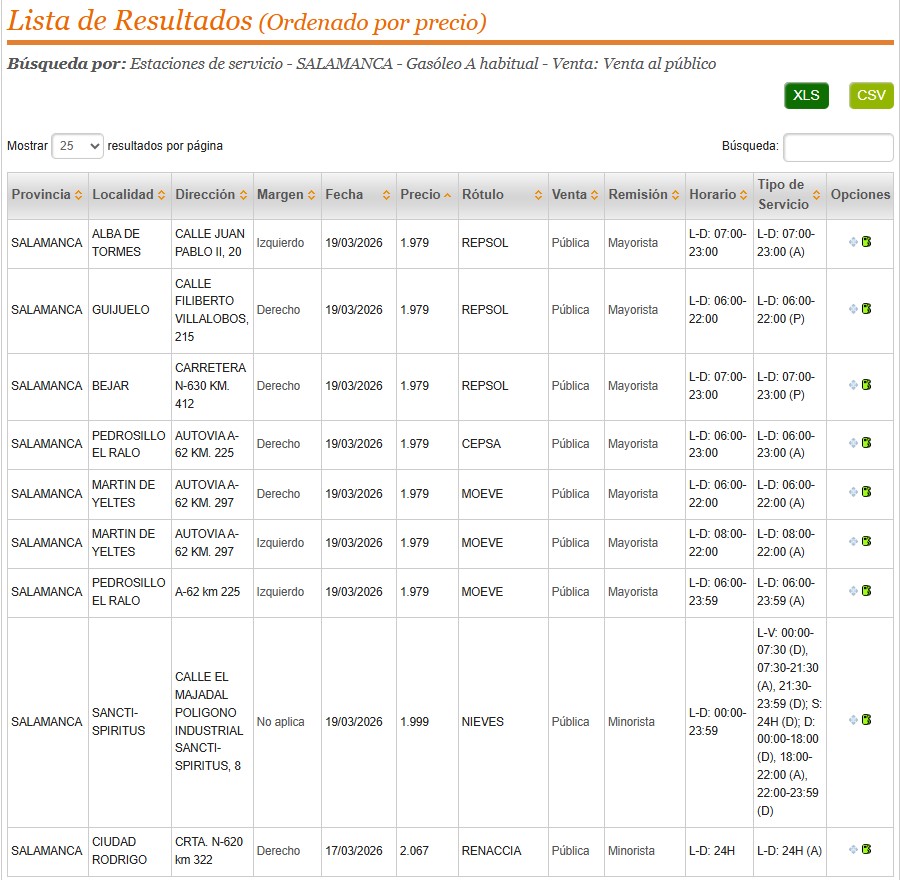Click the sort arrows beside the Provincia header
Image resolution: width=900 pixels, height=880 pixels.
(x=78, y=195)
